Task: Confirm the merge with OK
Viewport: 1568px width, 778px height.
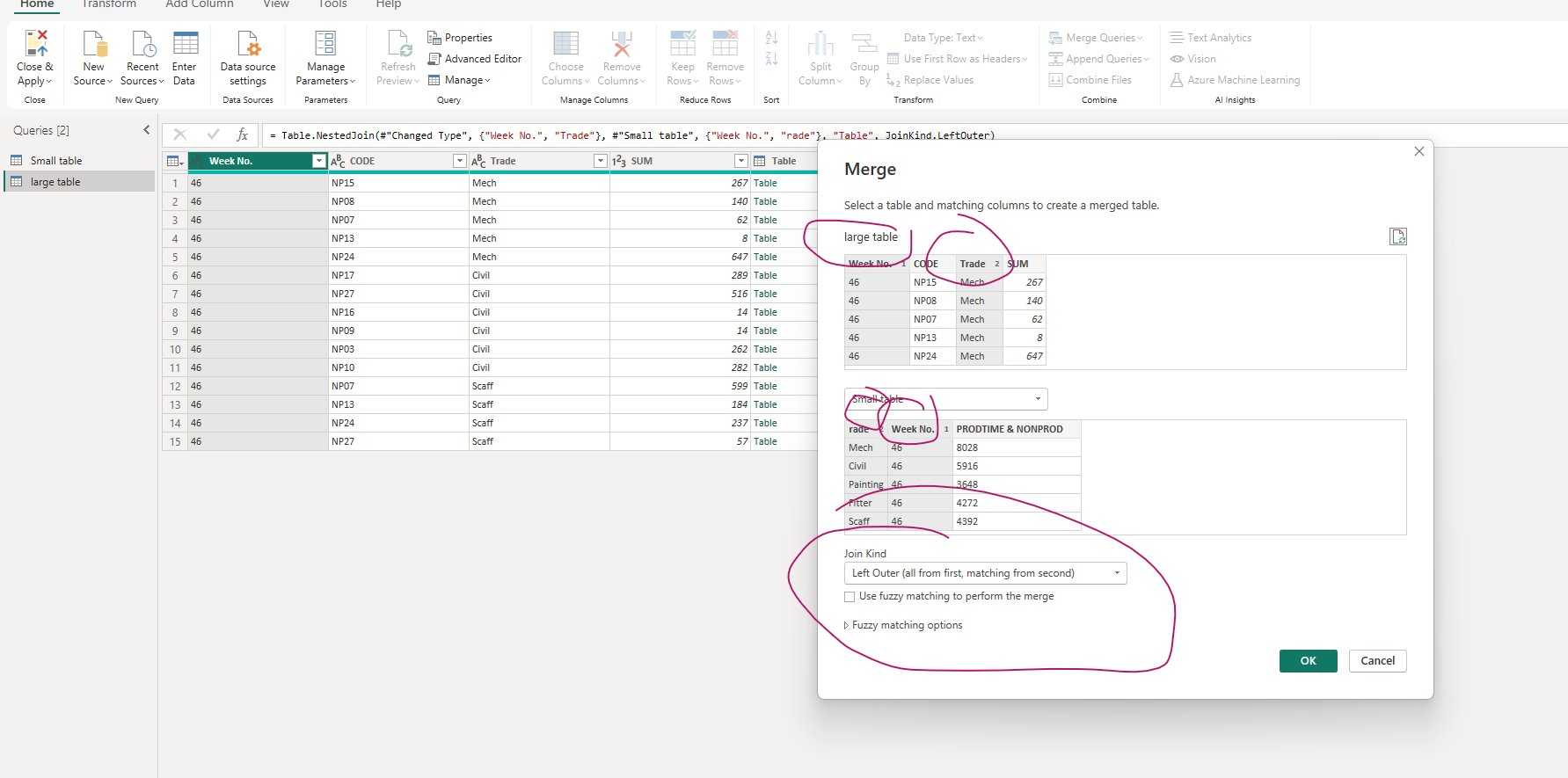Action: click(1308, 661)
